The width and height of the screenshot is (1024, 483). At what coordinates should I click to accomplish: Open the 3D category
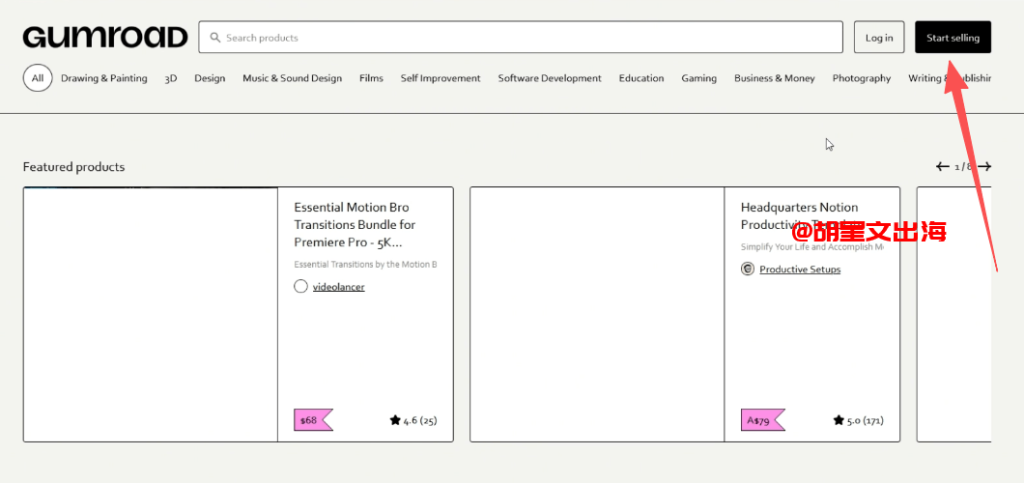tap(170, 78)
